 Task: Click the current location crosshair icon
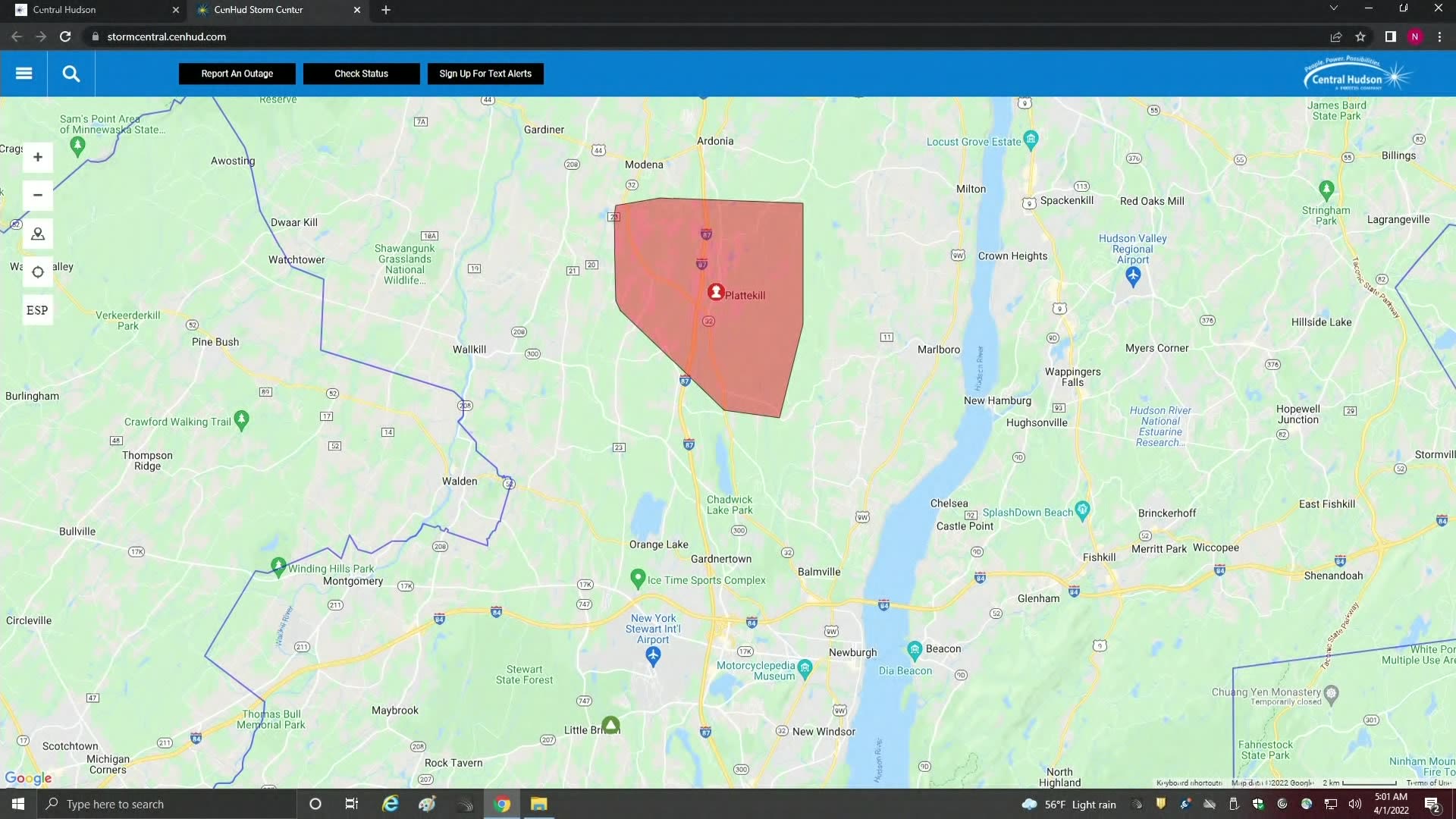pyautogui.click(x=37, y=271)
